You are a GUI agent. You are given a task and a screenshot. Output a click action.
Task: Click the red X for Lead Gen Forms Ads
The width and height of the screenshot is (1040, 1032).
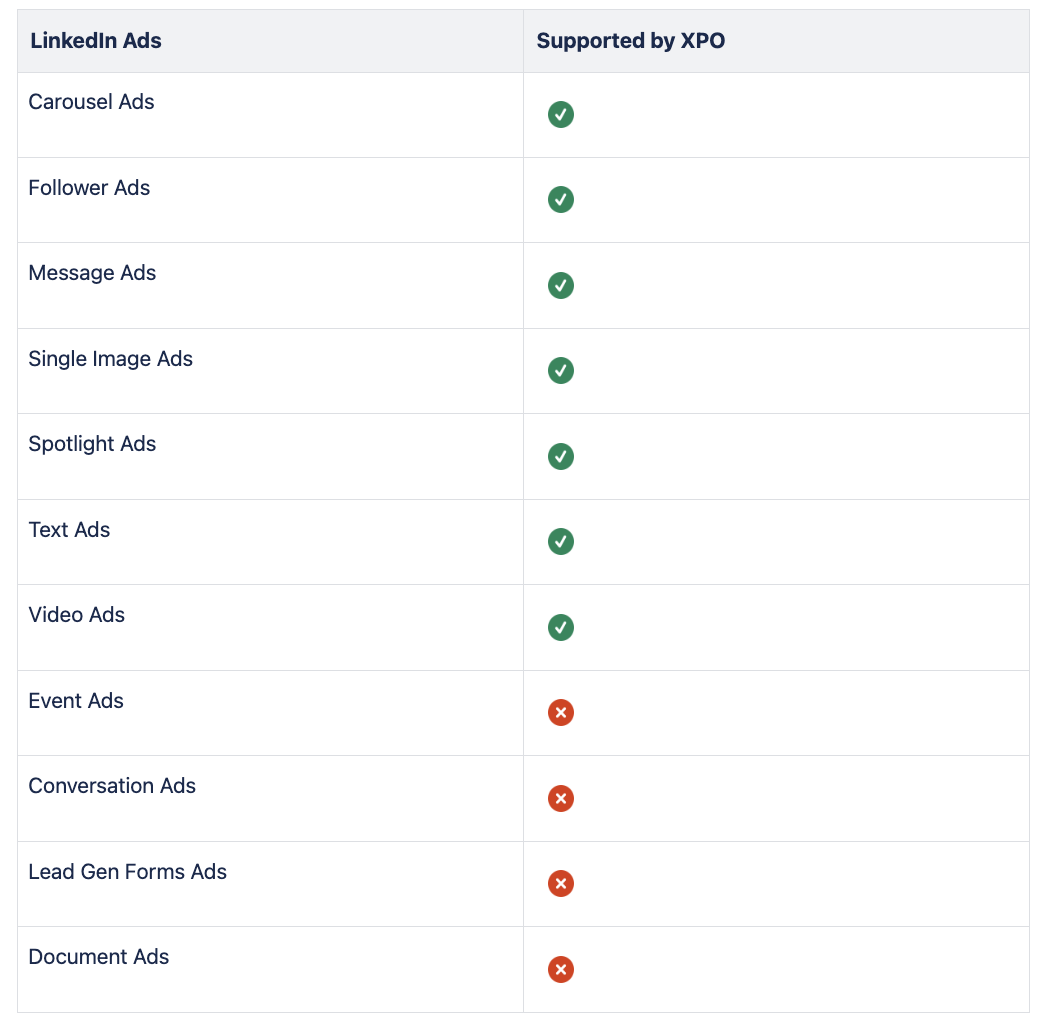click(x=561, y=884)
